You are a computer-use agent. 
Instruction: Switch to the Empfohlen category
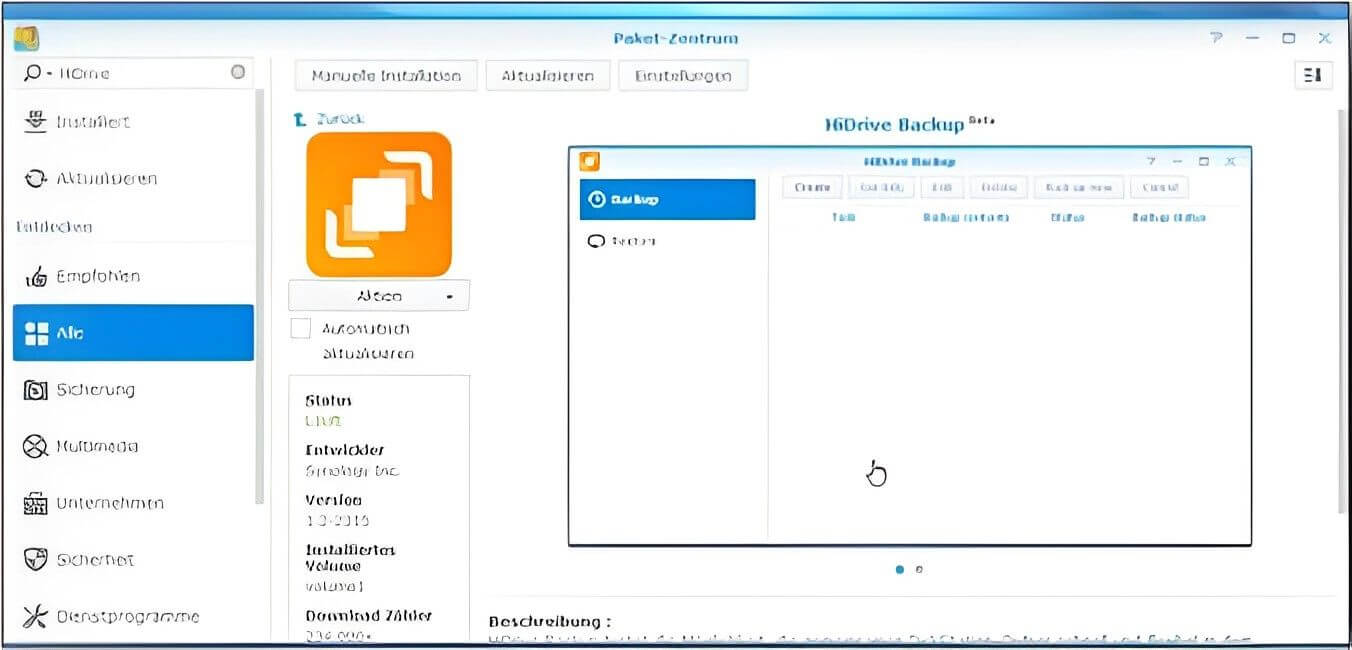point(99,275)
